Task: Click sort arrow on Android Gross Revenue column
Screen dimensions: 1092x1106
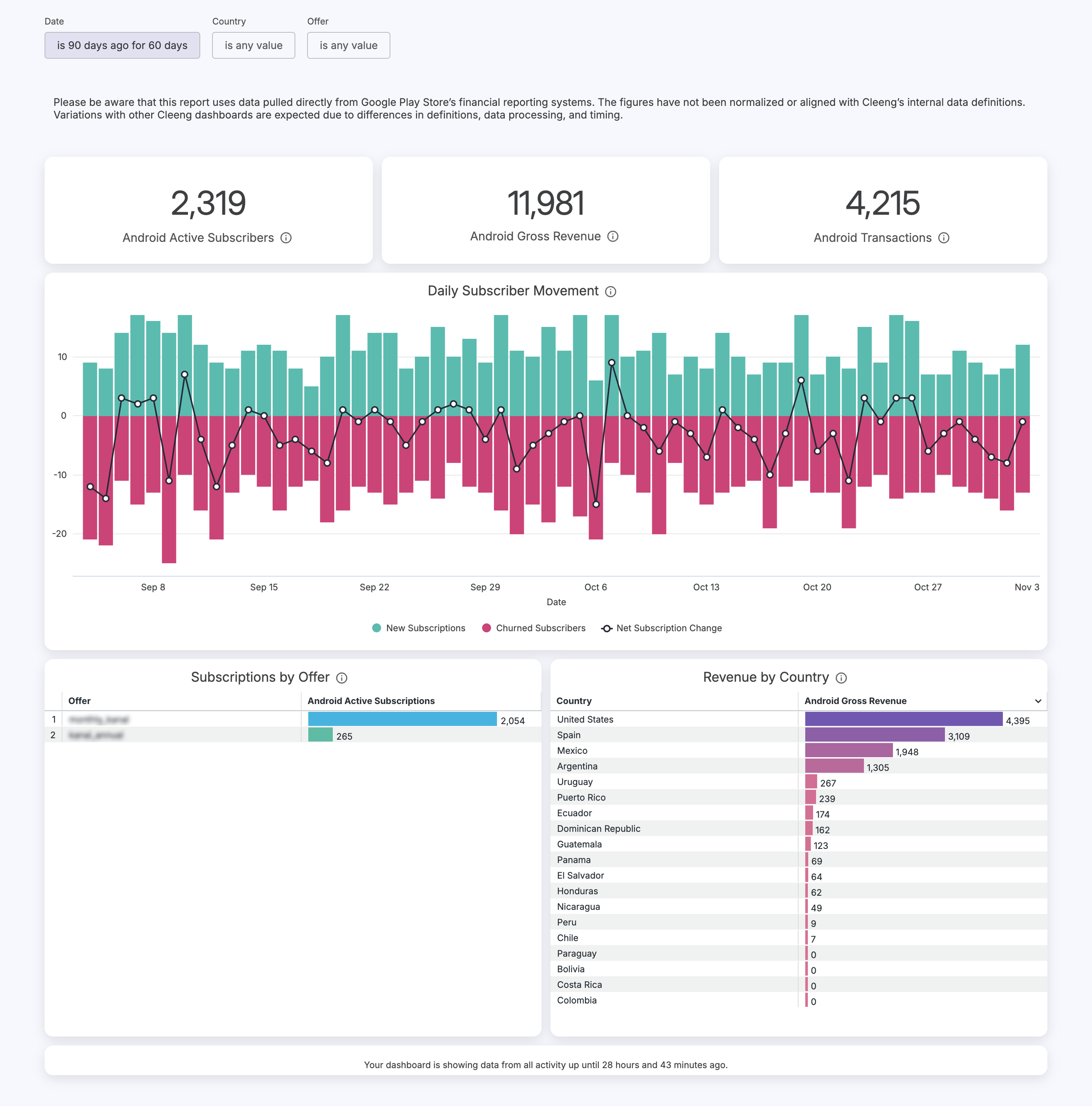Action: click(1038, 701)
